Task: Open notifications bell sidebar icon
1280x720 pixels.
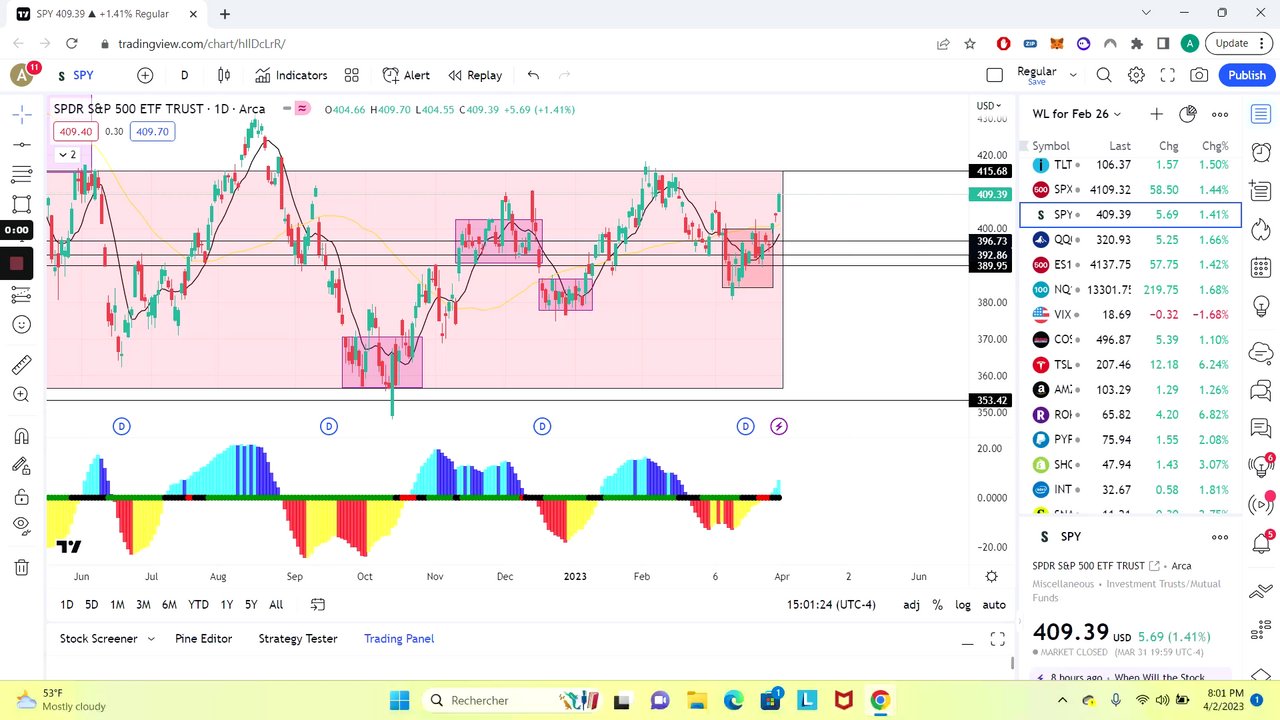Action: pyautogui.click(x=1261, y=543)
